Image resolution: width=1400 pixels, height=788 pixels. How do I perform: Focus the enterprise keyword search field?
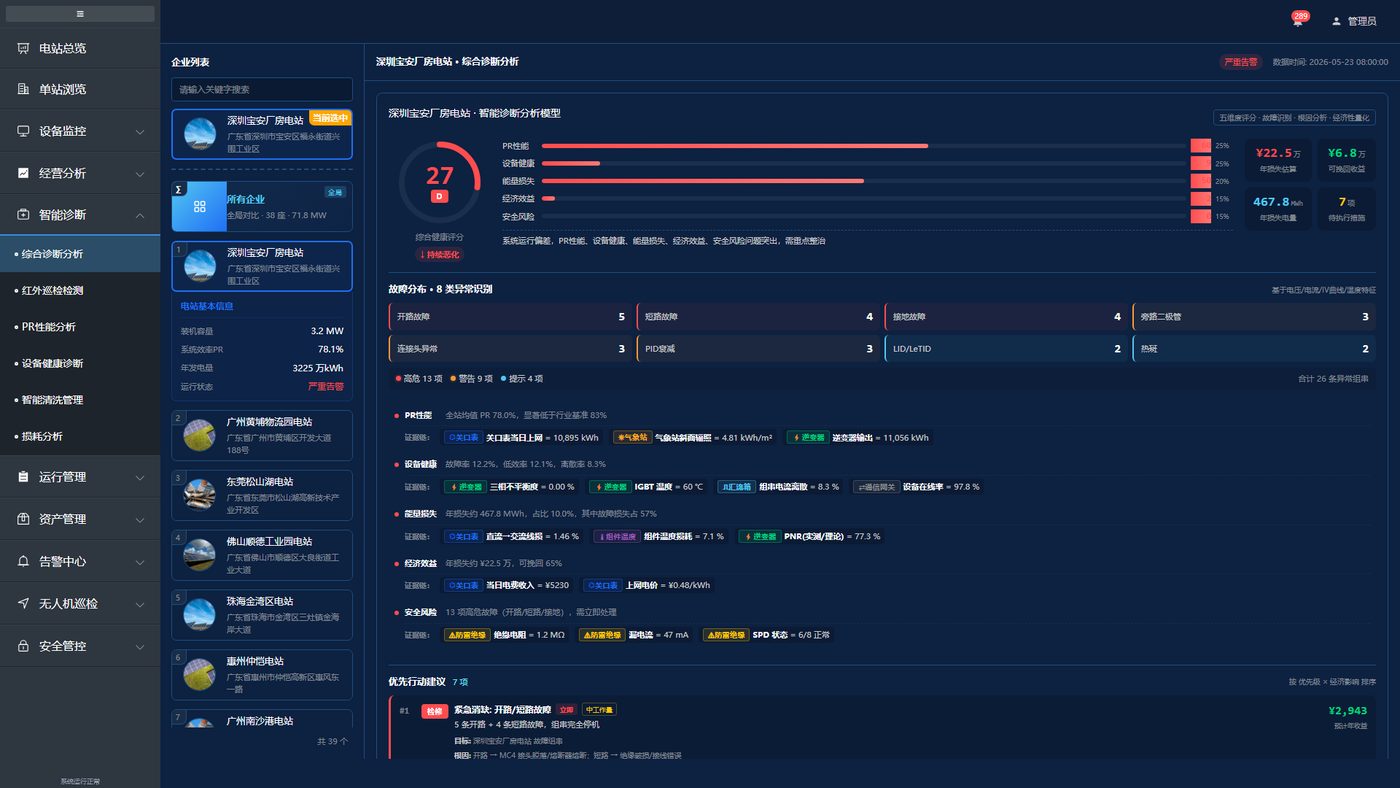pyautogui.click(x=262, y=89)
